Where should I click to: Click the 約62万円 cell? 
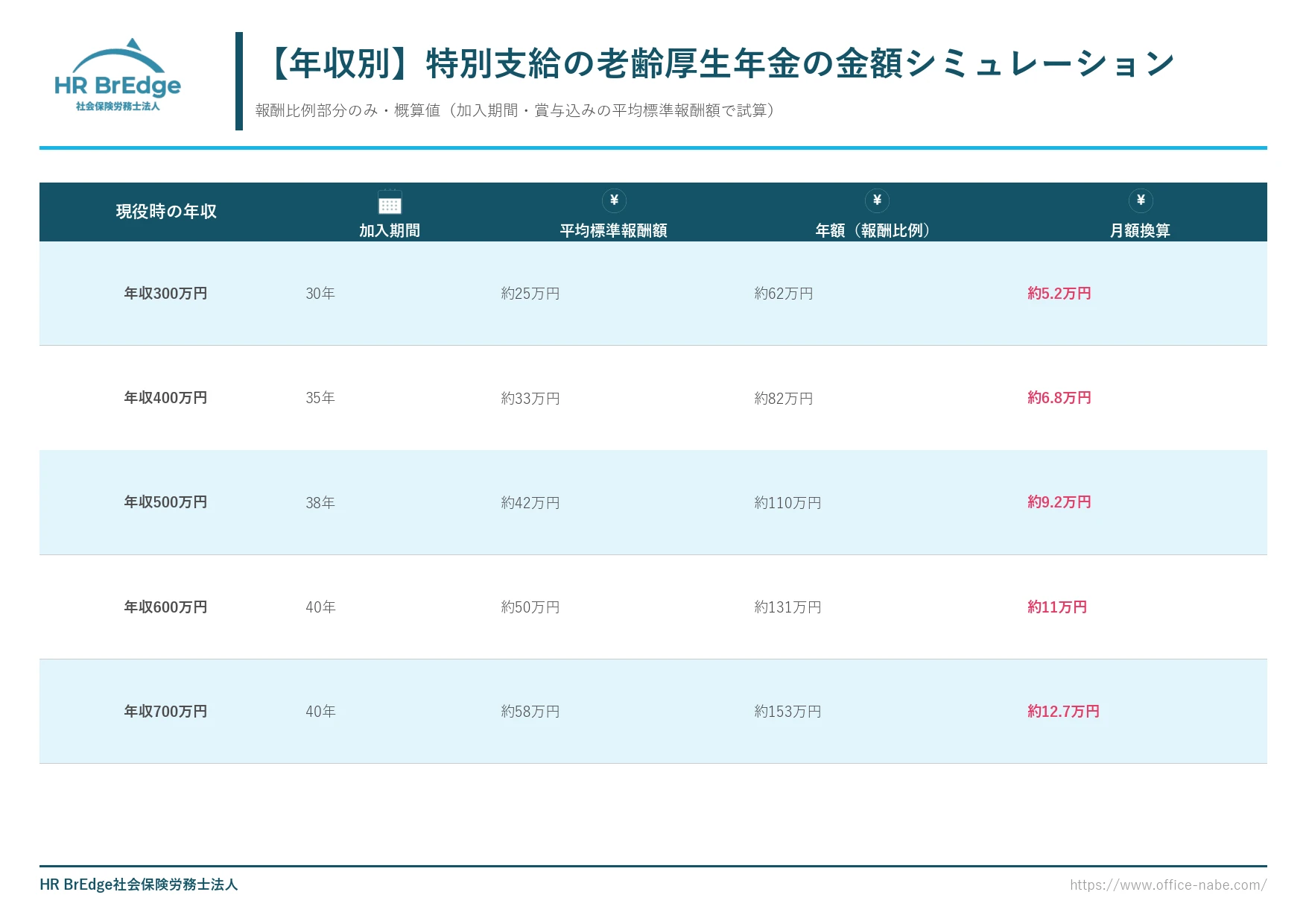(x=784, y=294)
